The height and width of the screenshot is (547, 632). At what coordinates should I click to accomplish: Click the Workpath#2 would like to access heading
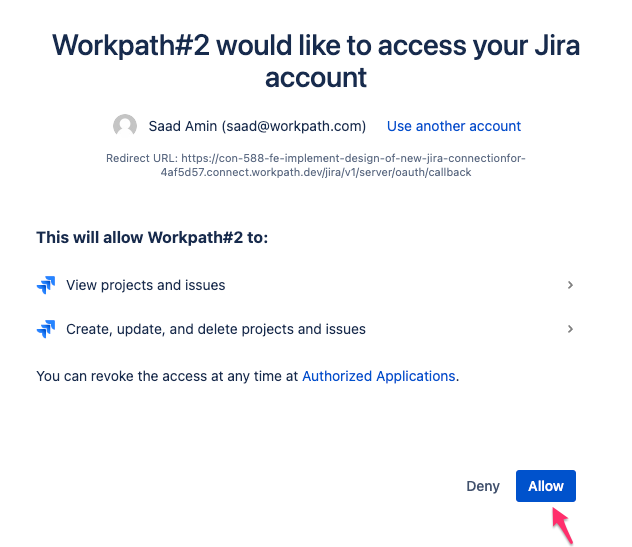[316, 61]
